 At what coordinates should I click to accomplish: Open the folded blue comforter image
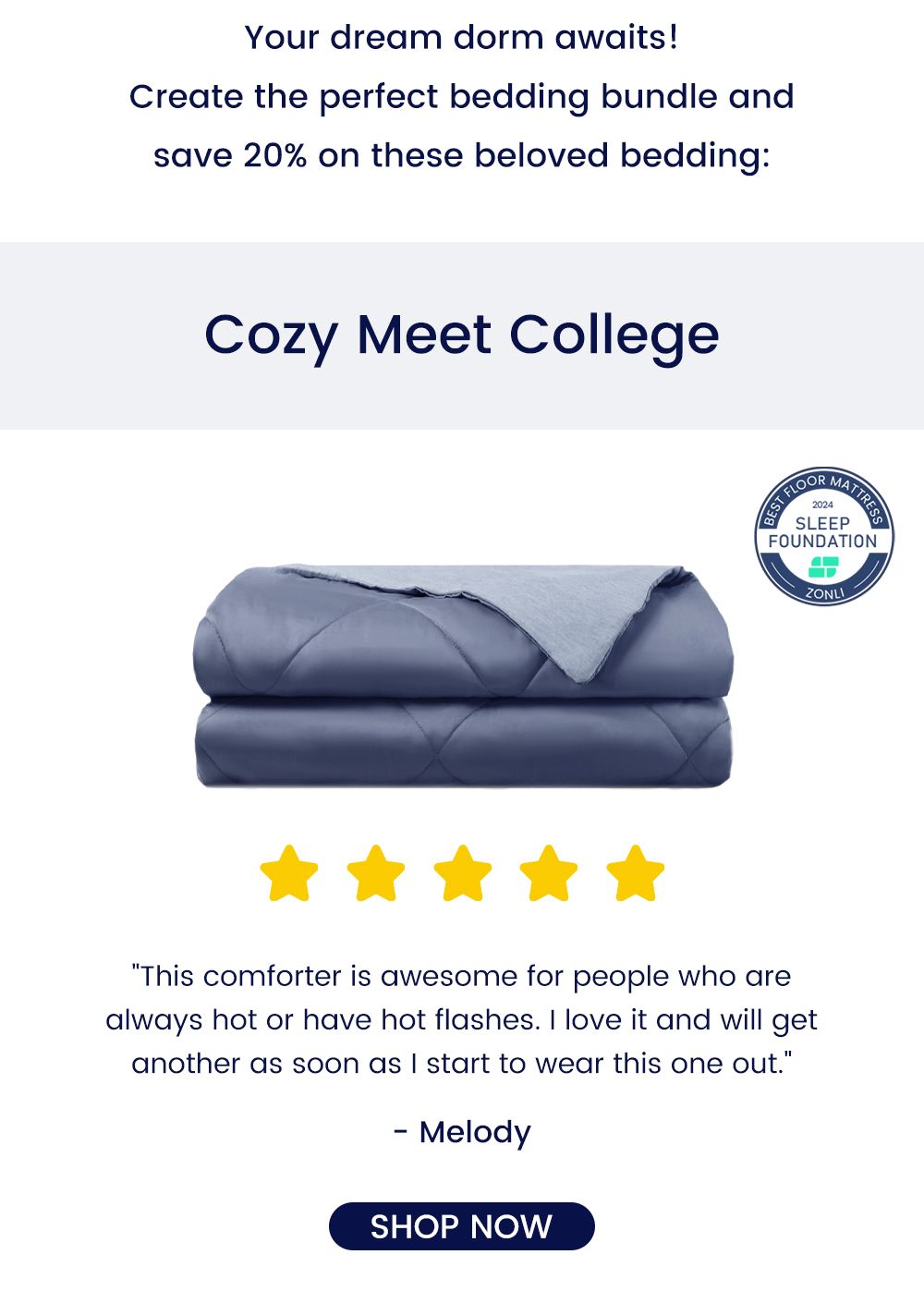tap(464, 676)
